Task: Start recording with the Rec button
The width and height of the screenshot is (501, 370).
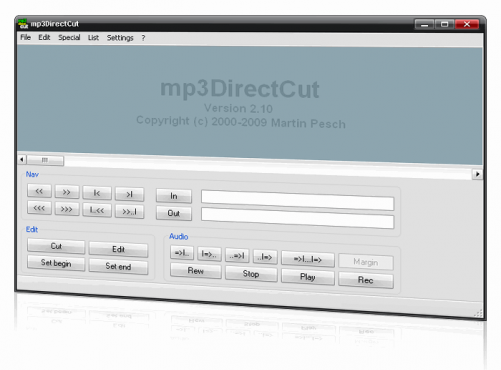Action: click(366, 280)
